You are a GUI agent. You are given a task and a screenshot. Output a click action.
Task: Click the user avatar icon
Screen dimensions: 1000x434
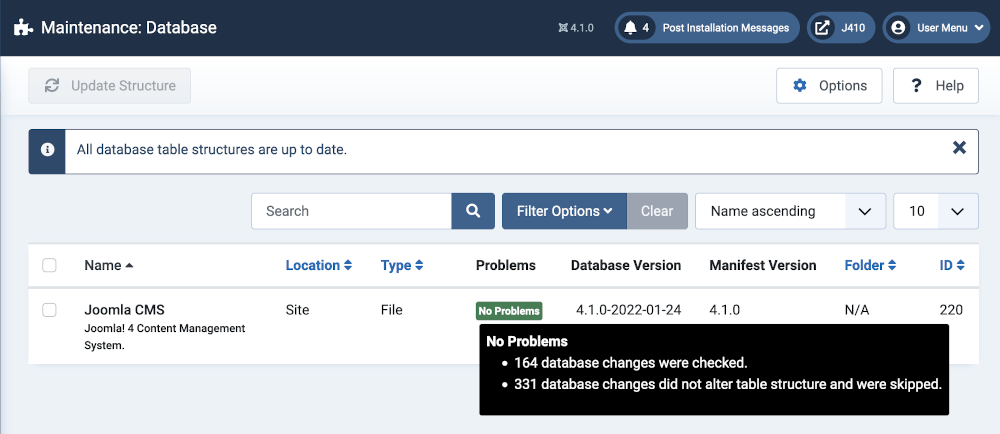[x=898, y=28]
